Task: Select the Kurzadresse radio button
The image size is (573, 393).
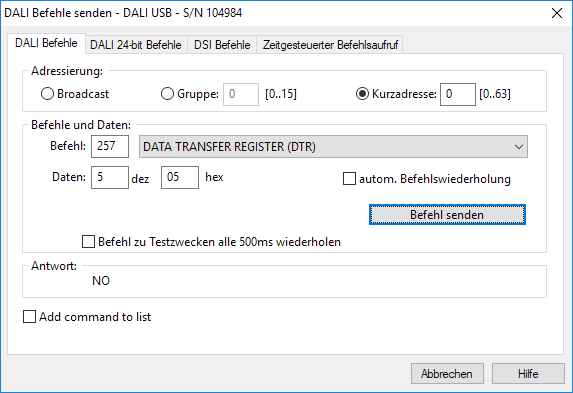Action: [362, 94]
